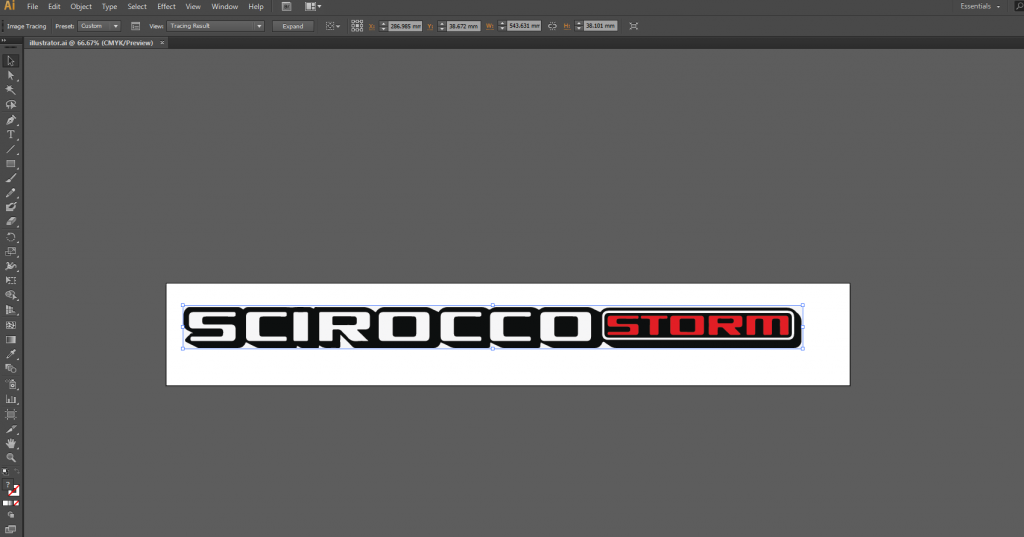This screenshot has height=537, width=1024.
Task: Pick the Magic Wand tool
Action: tap(11, 89)
